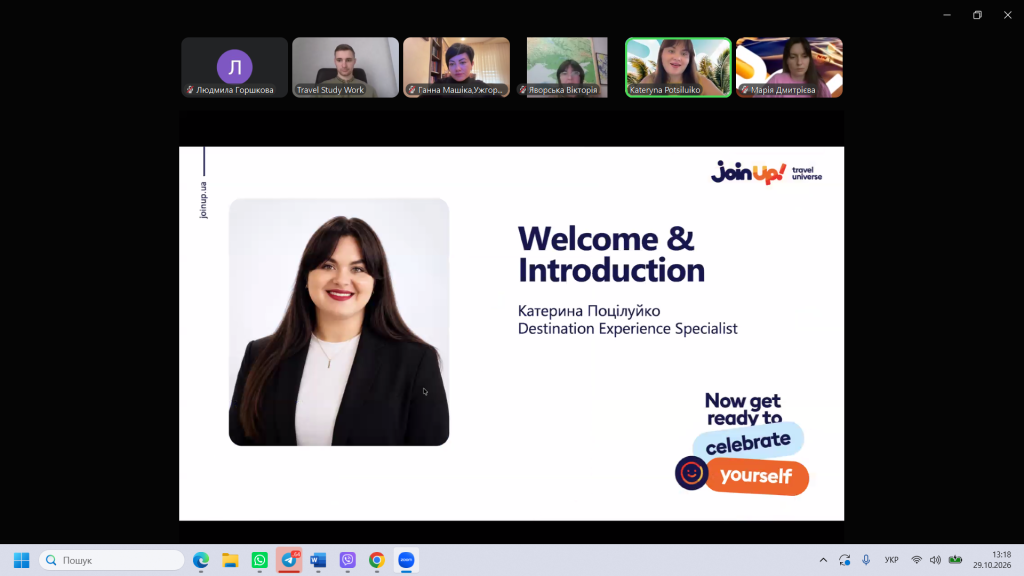Select Людмила Горшкова participant tile

[234, 67]
